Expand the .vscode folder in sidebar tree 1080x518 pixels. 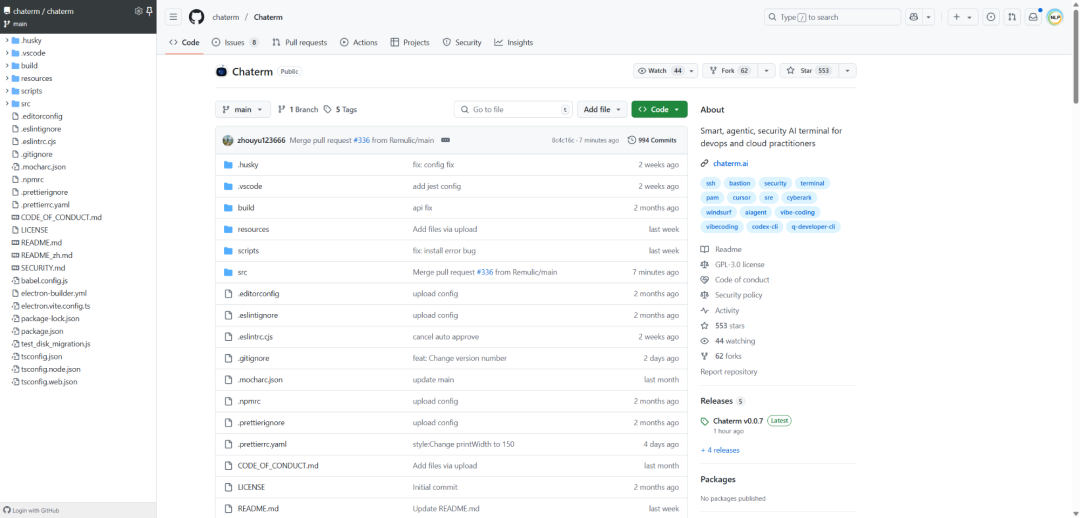tap(7, 53)
